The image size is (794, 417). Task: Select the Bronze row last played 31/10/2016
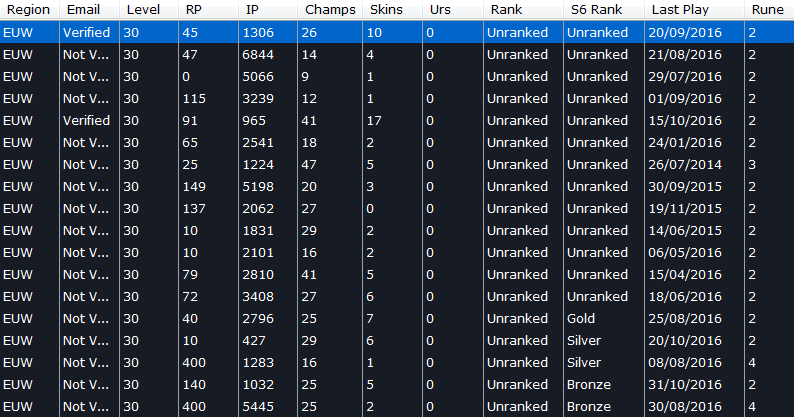tap(397, 385)
